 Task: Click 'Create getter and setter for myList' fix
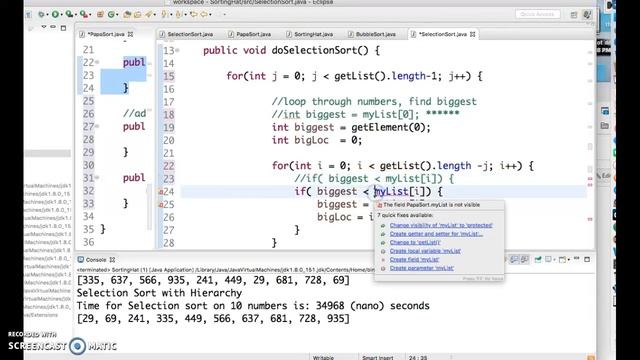[436, 234]
